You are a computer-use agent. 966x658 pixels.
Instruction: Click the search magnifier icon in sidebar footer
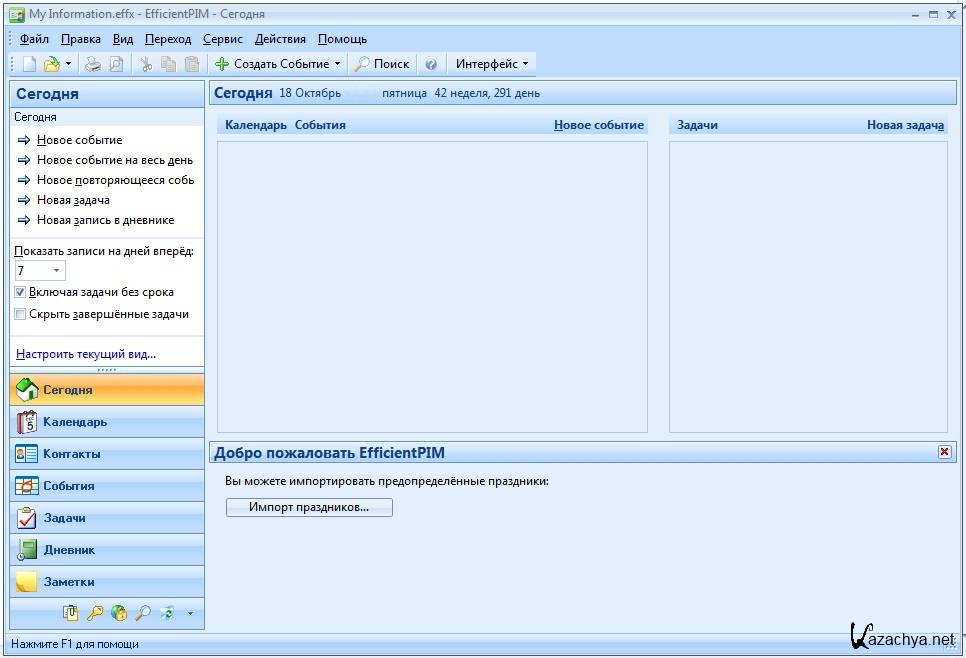click(x=142, y=613)
